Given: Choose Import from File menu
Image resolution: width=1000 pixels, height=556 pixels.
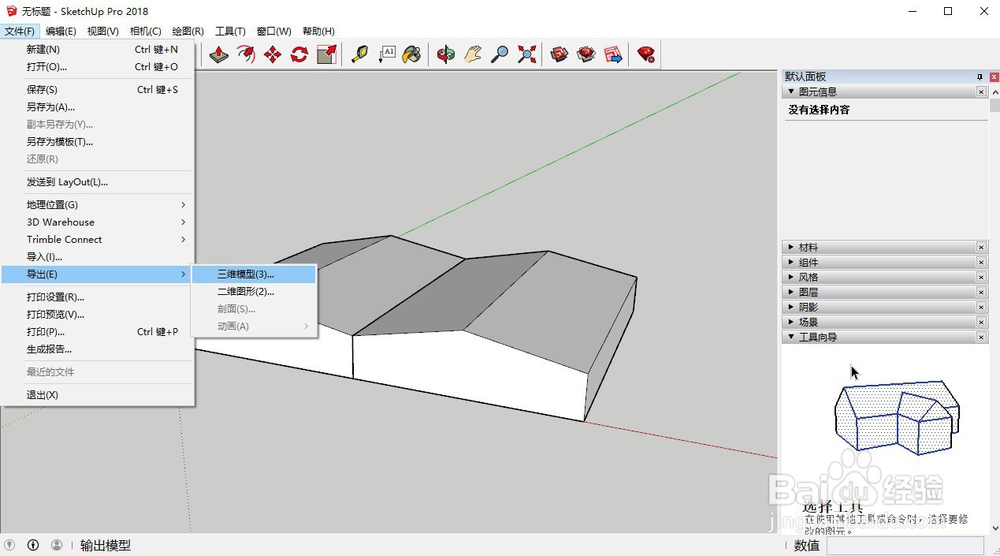Looking at the screenshot, I should (97, 257).
